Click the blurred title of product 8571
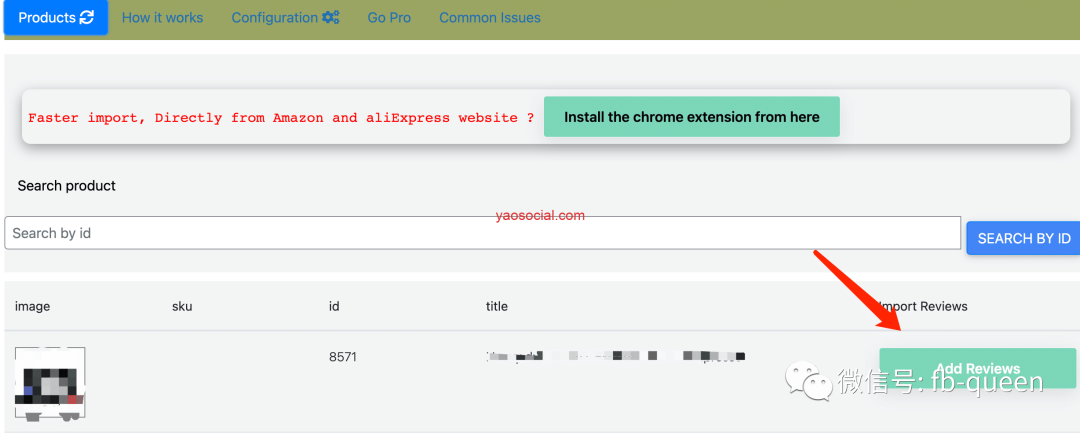The height and width of the screenshot is (433, 1080). [616, 356]
